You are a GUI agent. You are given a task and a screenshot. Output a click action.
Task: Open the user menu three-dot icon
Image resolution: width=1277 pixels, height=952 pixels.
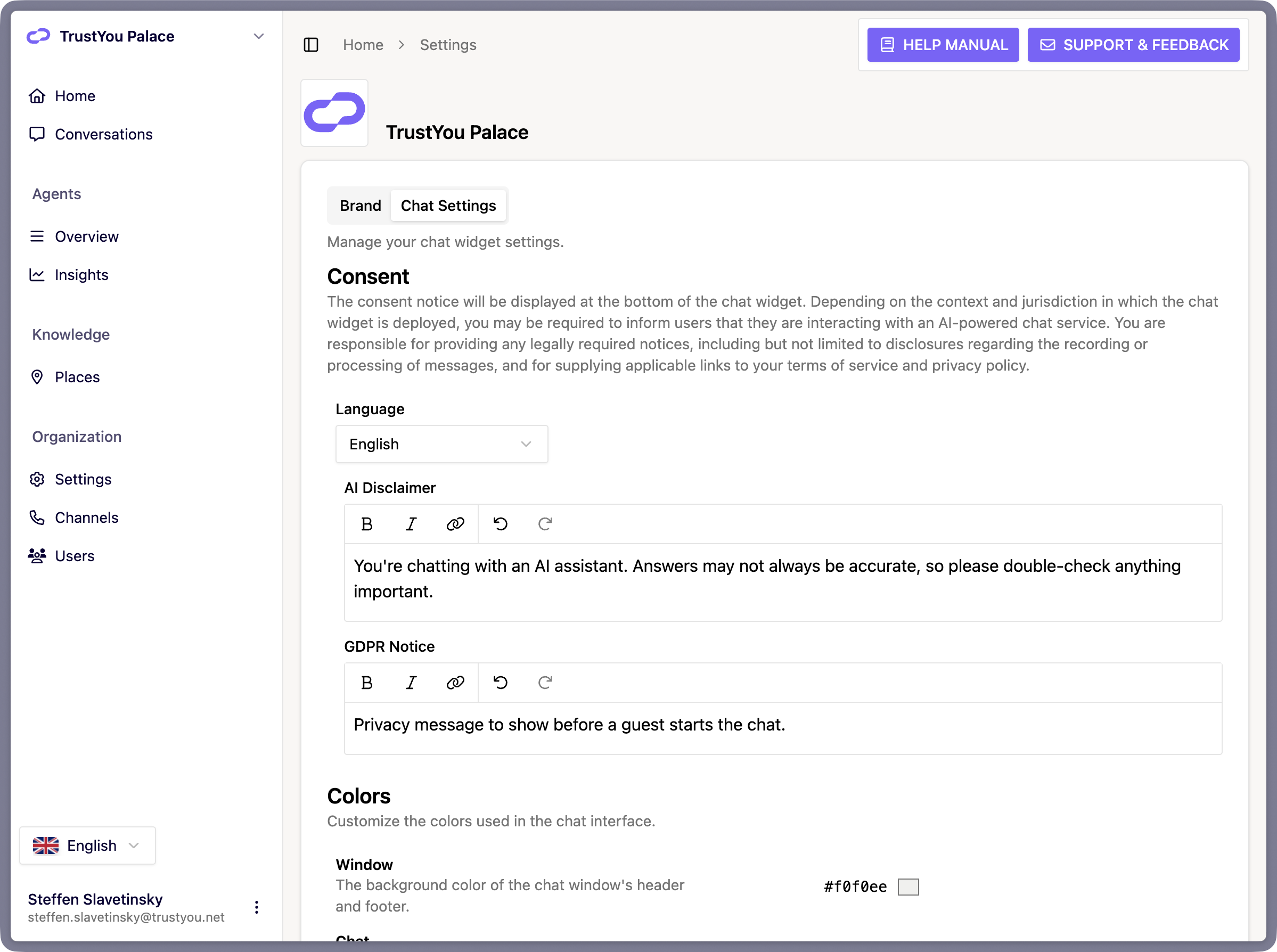coord(257,908)
